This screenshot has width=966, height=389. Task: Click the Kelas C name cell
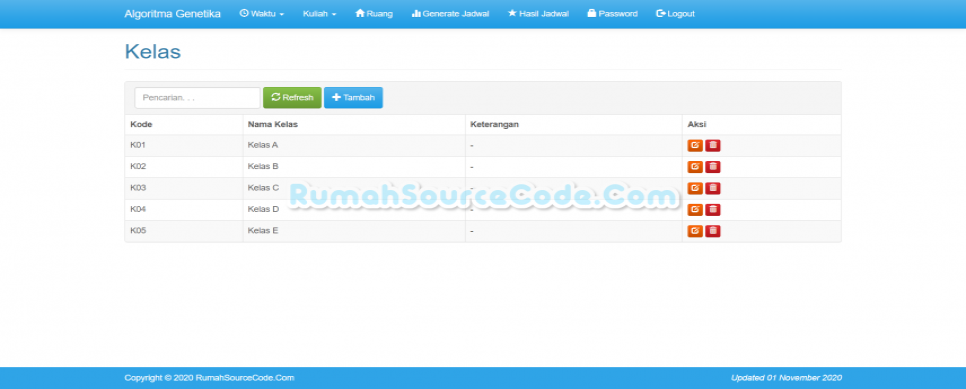[x=354, y=188]
